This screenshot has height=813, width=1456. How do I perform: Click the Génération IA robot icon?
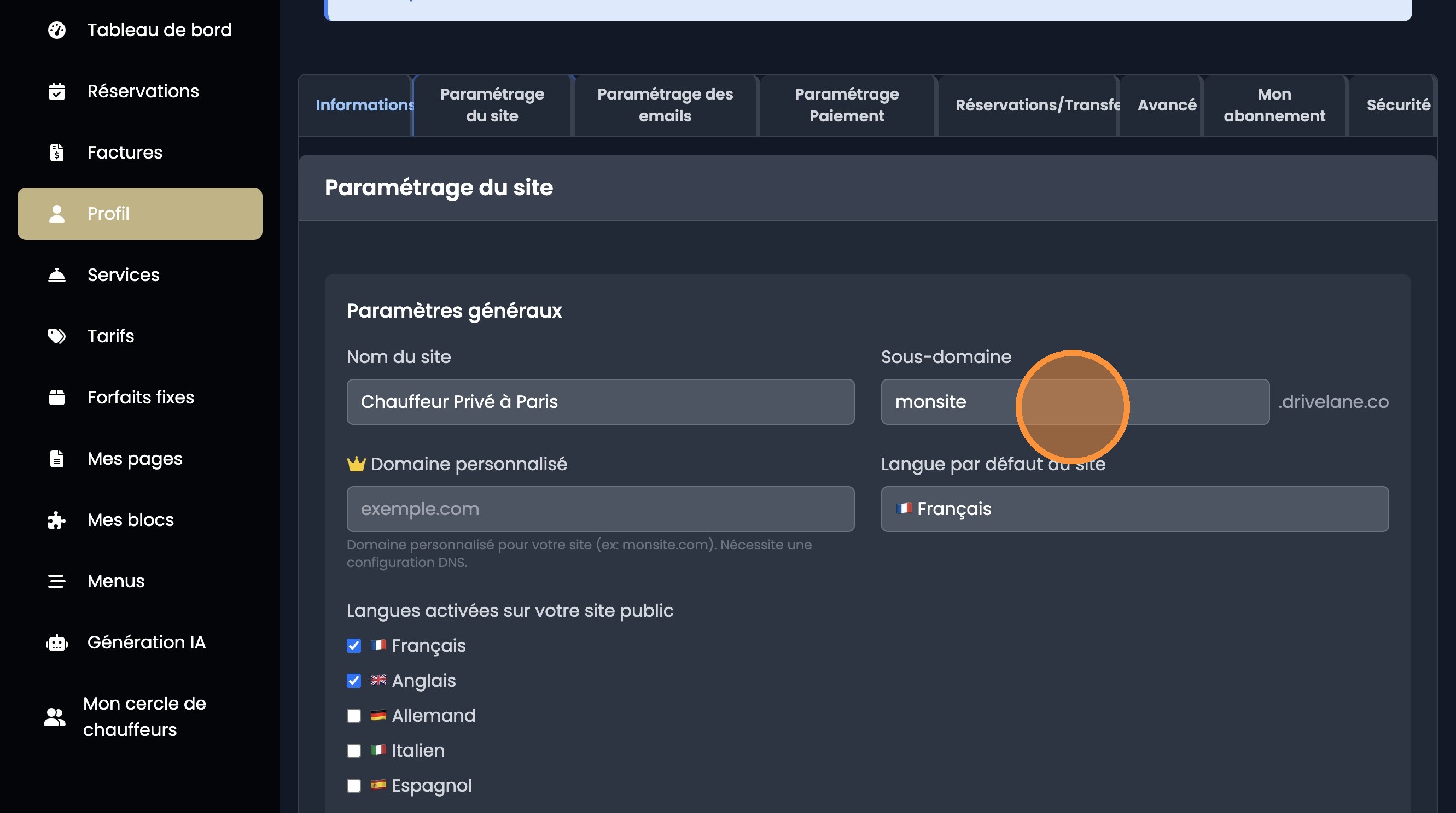(56, 642)
